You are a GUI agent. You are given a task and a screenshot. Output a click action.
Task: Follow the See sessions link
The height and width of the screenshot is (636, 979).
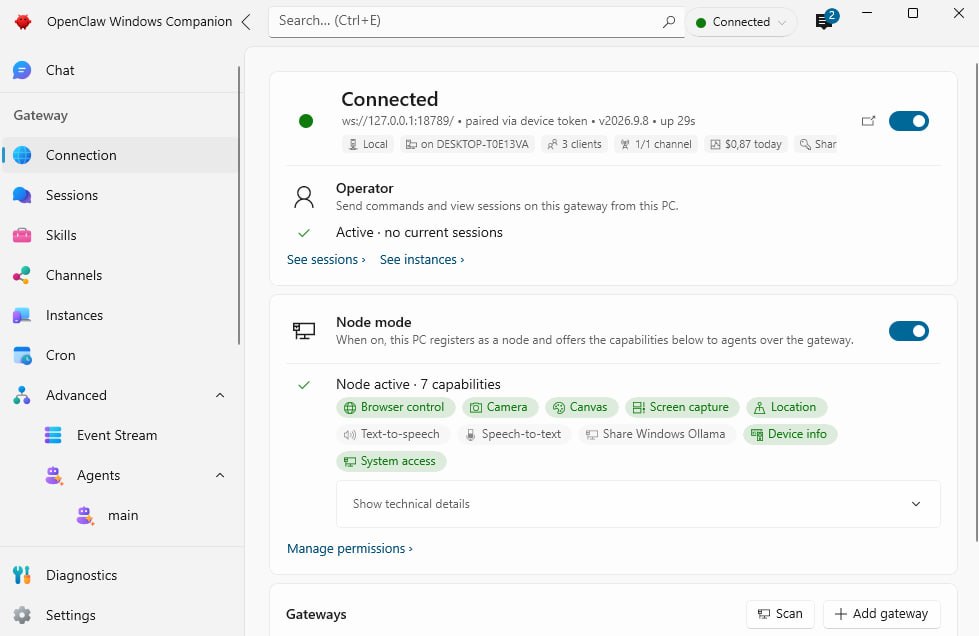point(326,260)
